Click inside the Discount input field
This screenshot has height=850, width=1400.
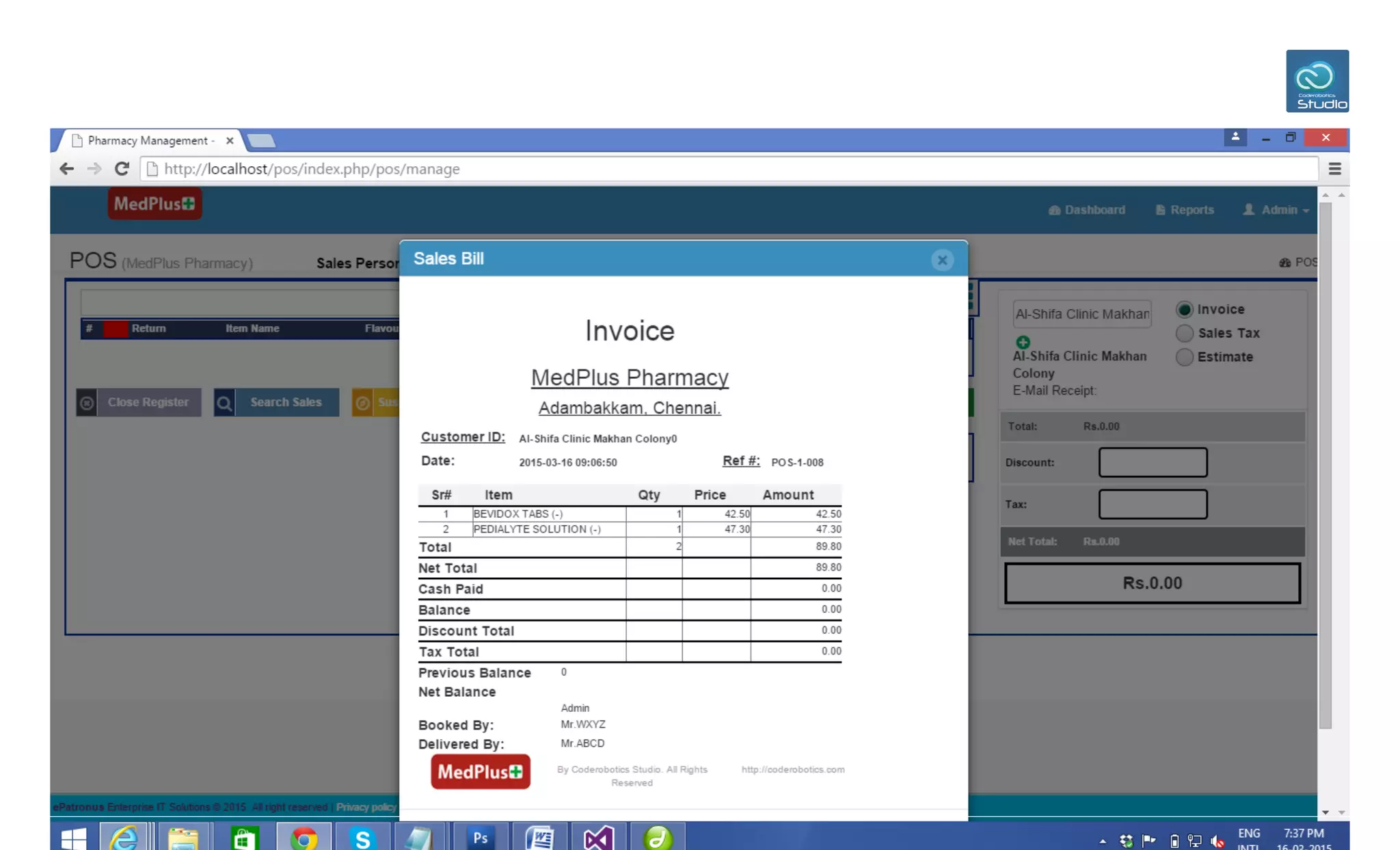click(x=1153, y=462)
